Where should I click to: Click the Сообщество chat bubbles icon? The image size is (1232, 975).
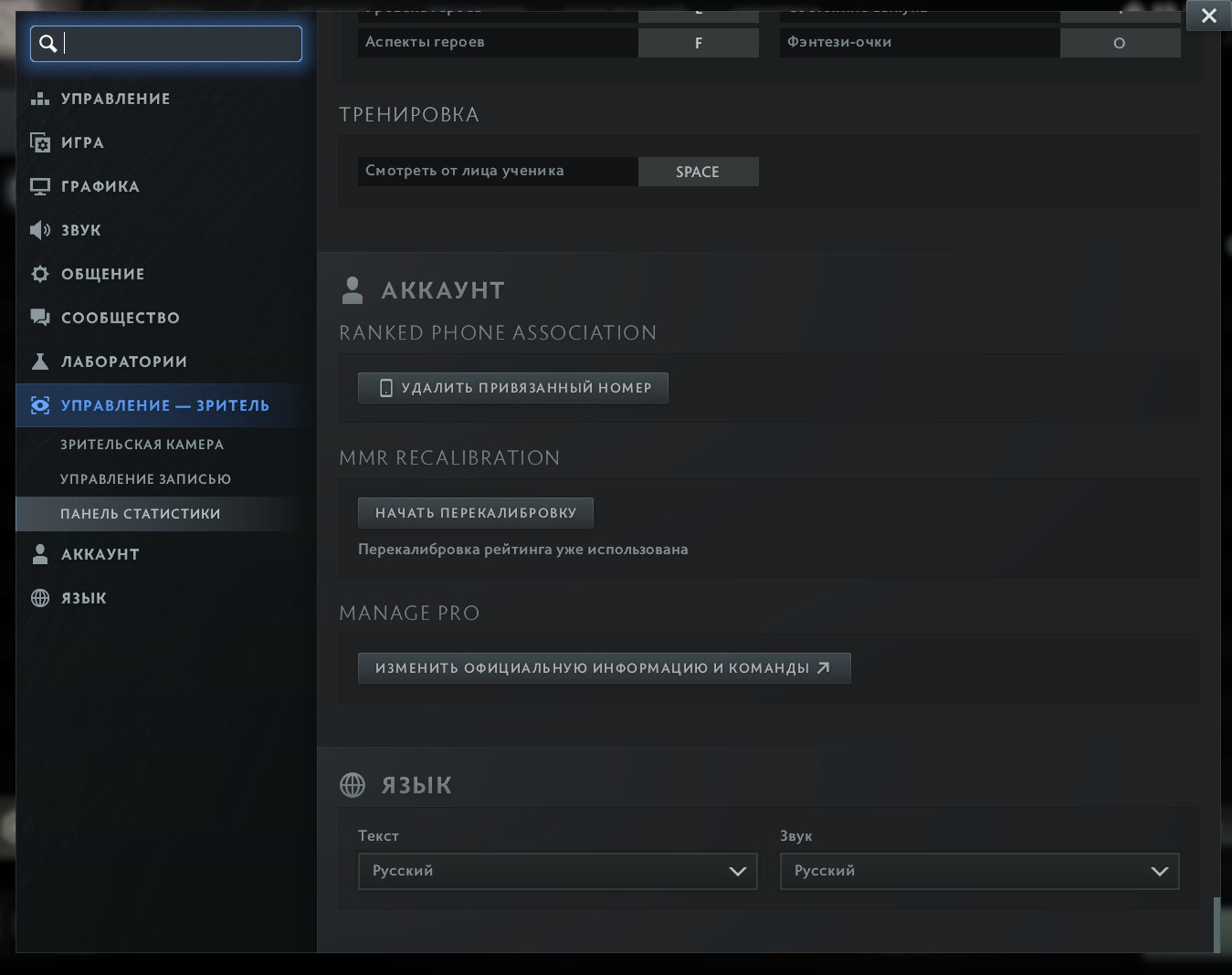click(40, 318)
